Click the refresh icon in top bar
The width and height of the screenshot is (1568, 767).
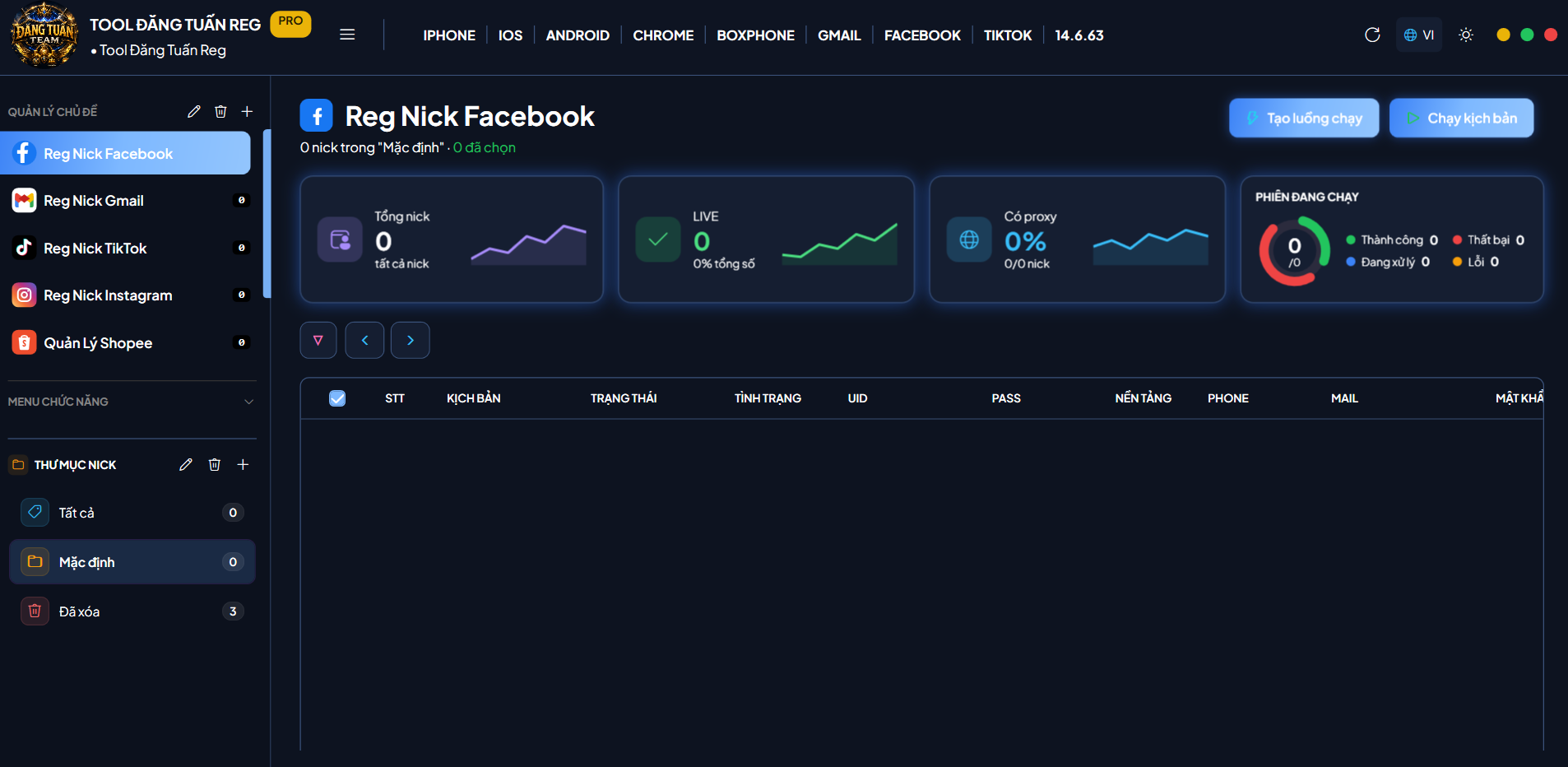coord(1372,35)
